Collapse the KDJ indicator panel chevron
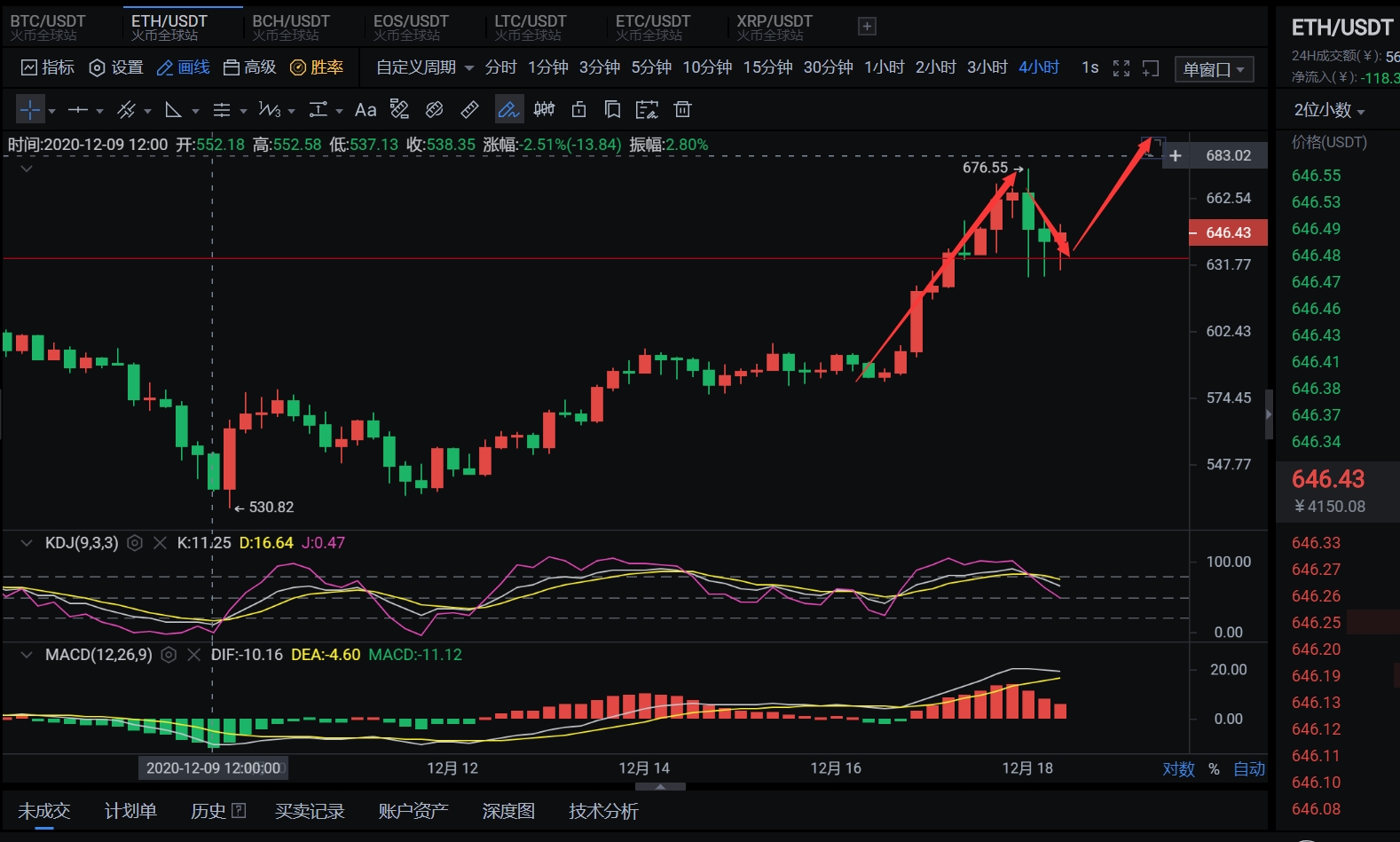 (27, 543)
